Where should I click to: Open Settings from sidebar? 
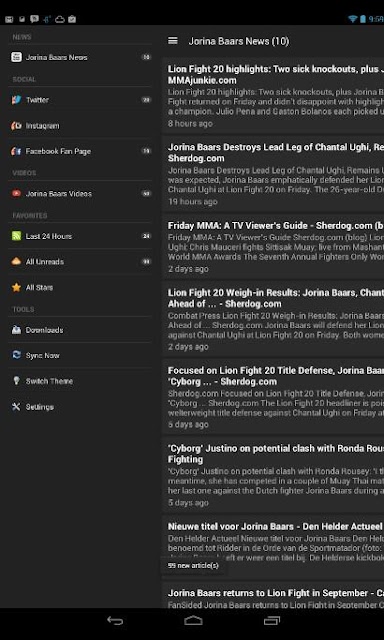tap(80, 407)
